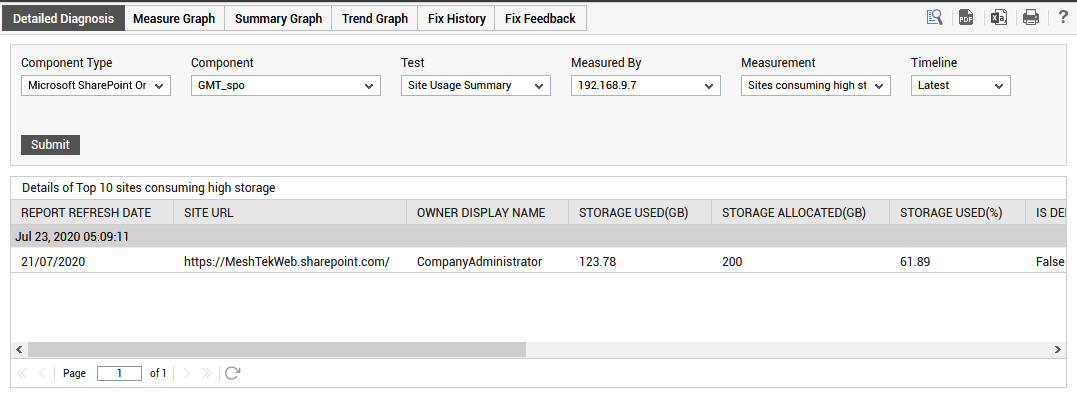Click the page number input field
1077x394 pixels.
[x=120, y=373]
